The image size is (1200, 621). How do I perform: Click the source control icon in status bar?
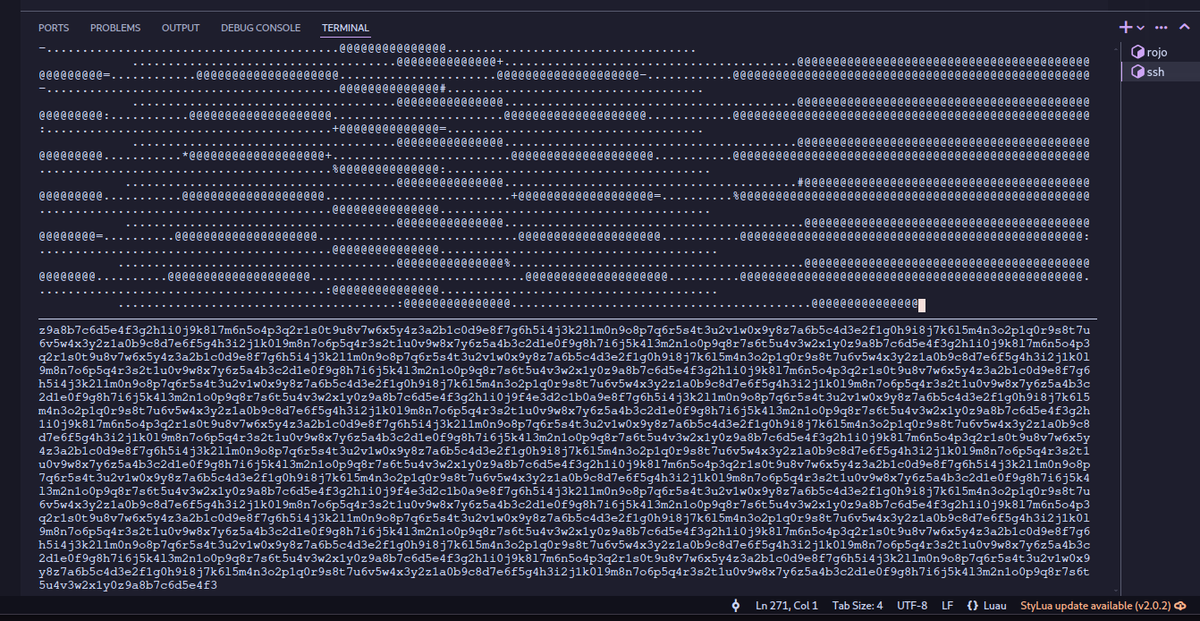pyautogui.click(x=736, y=606)
